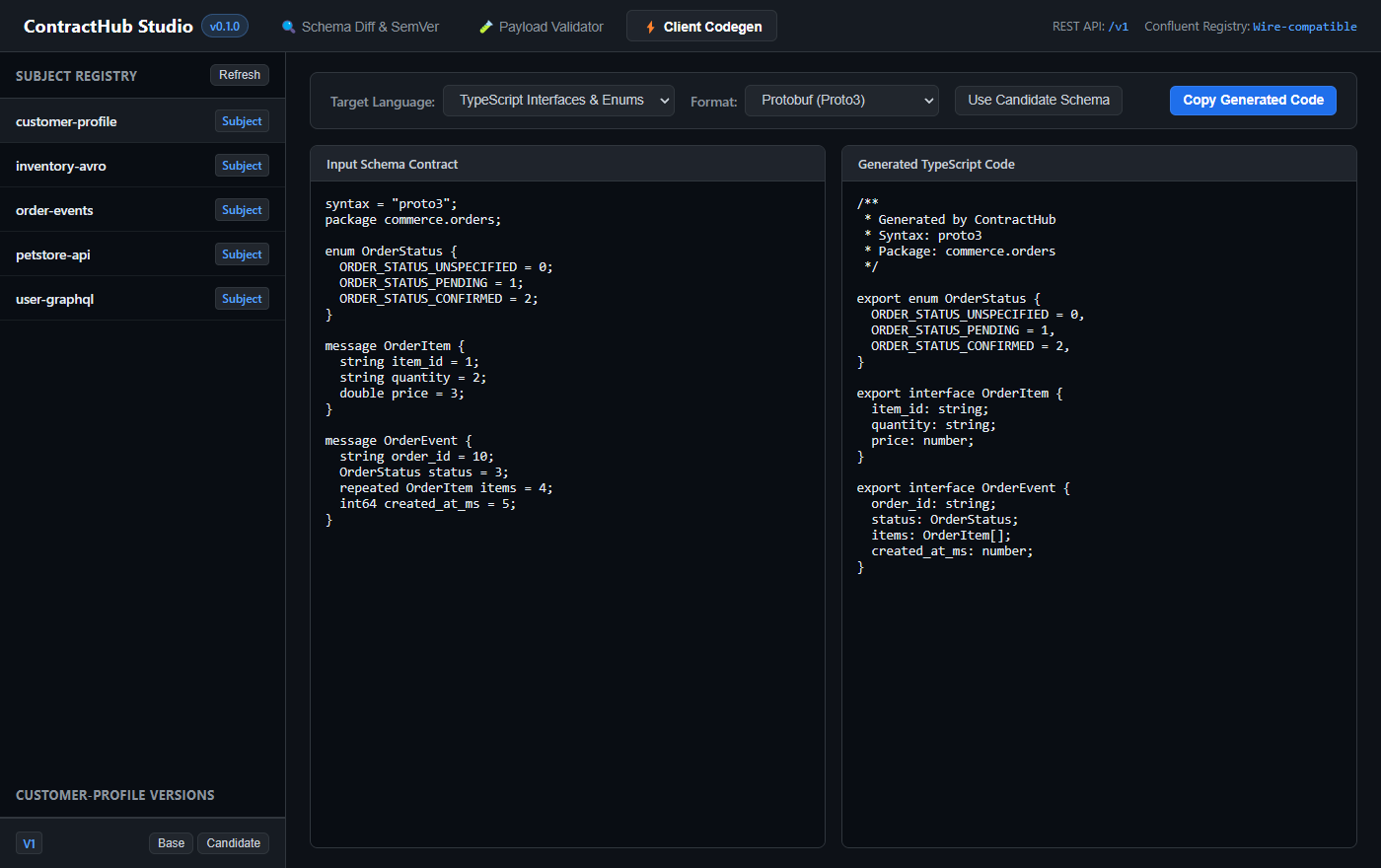Select the user-graphql subject

click(x=142, y=299)
